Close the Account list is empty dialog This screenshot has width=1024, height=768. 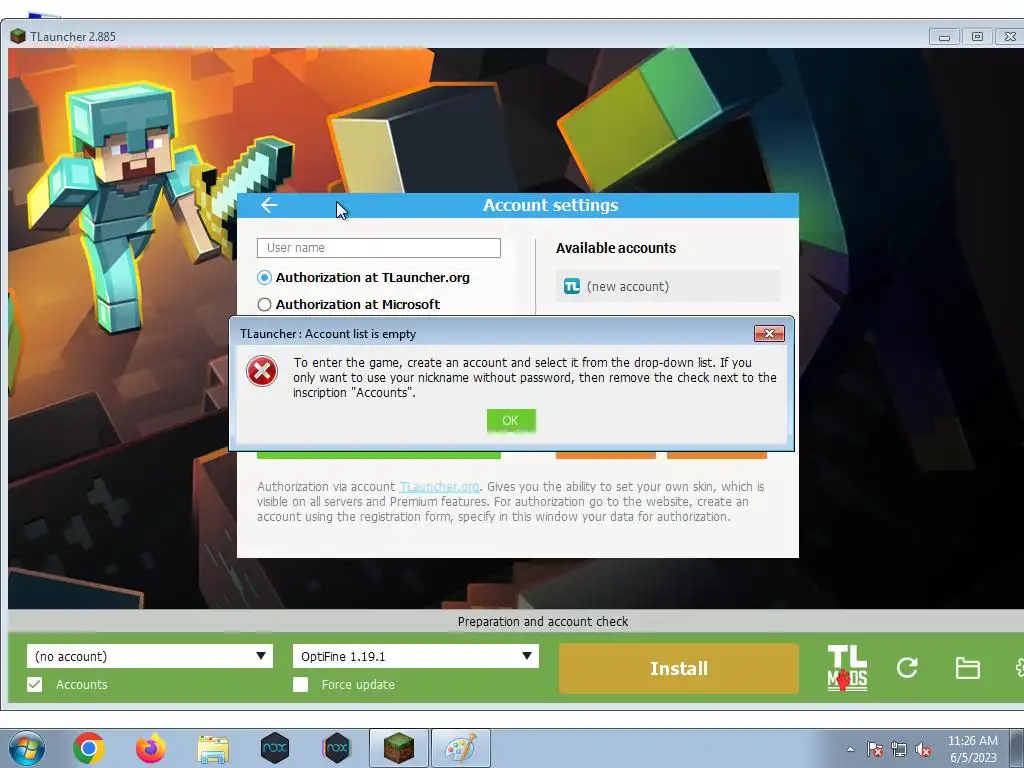tap(769, 334)
